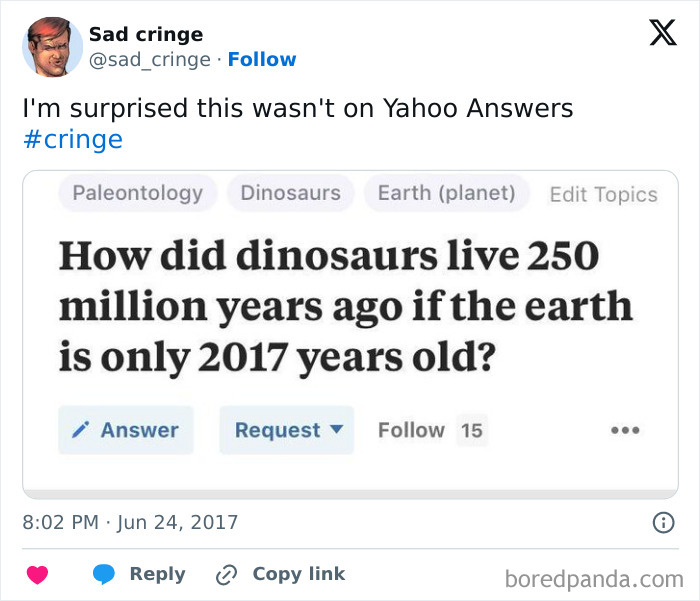700x601 pixels.
Task: Open Sad cringe profile avatar
Action: [x=53, y=47]
